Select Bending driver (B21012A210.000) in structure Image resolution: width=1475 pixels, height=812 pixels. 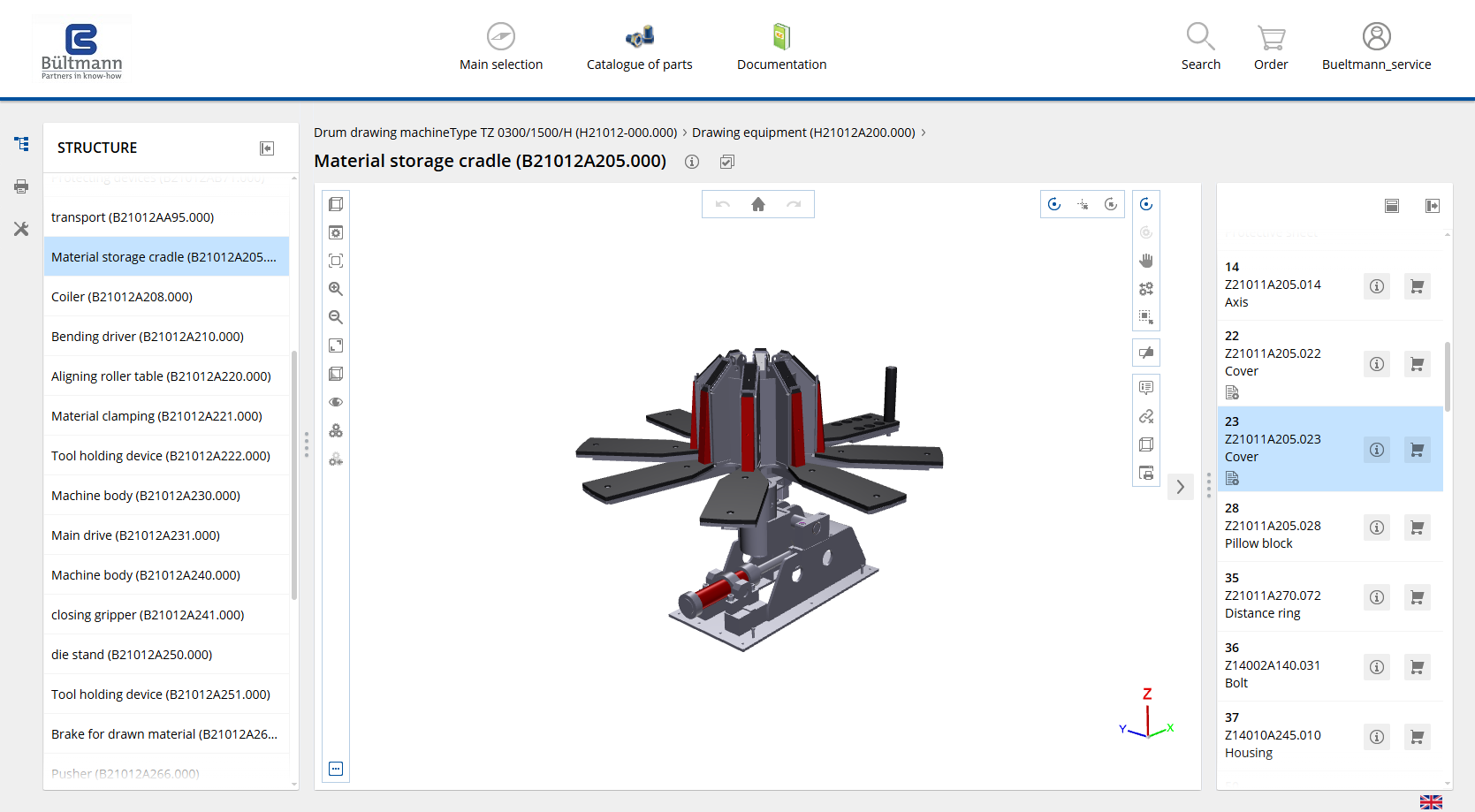(x=166, y=337)
